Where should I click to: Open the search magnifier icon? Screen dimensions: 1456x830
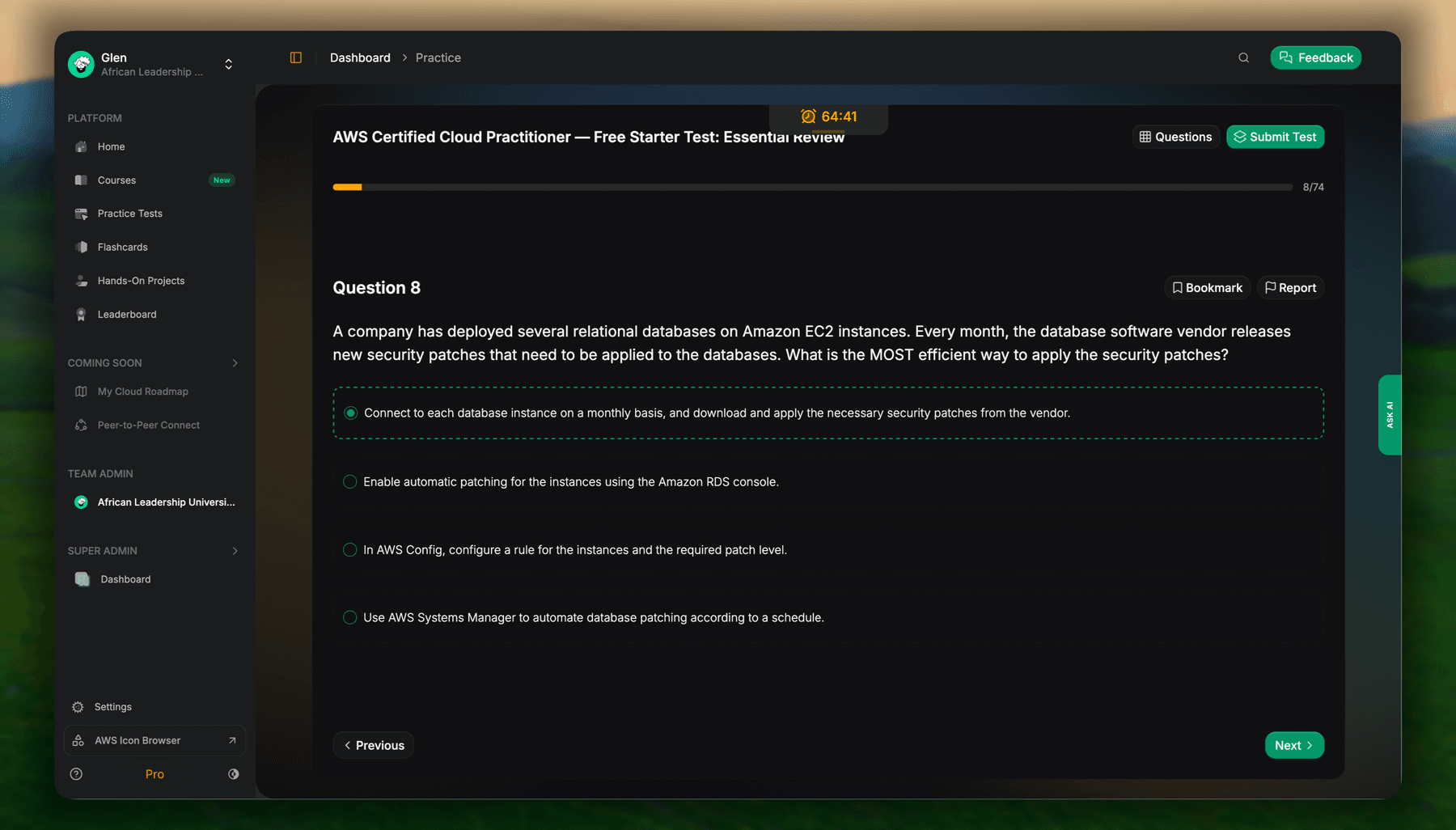(1243, 57)
